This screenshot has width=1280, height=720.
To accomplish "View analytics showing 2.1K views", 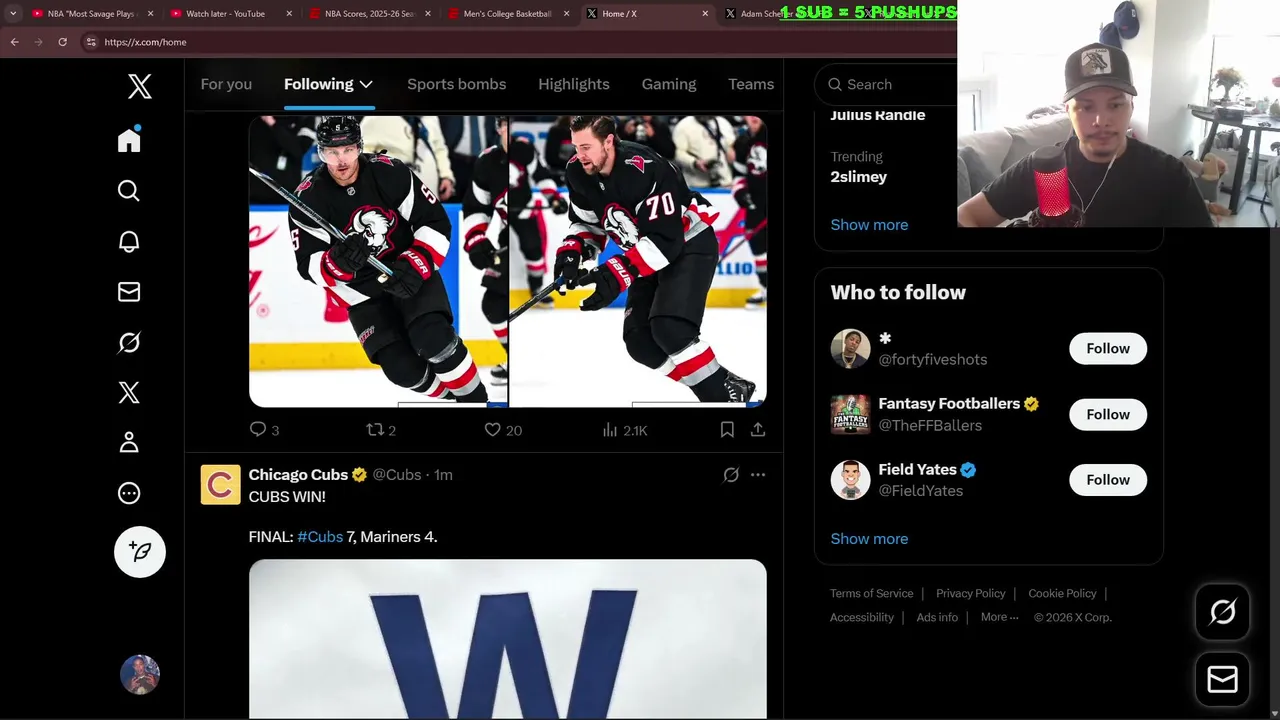I will click(625, 430).
